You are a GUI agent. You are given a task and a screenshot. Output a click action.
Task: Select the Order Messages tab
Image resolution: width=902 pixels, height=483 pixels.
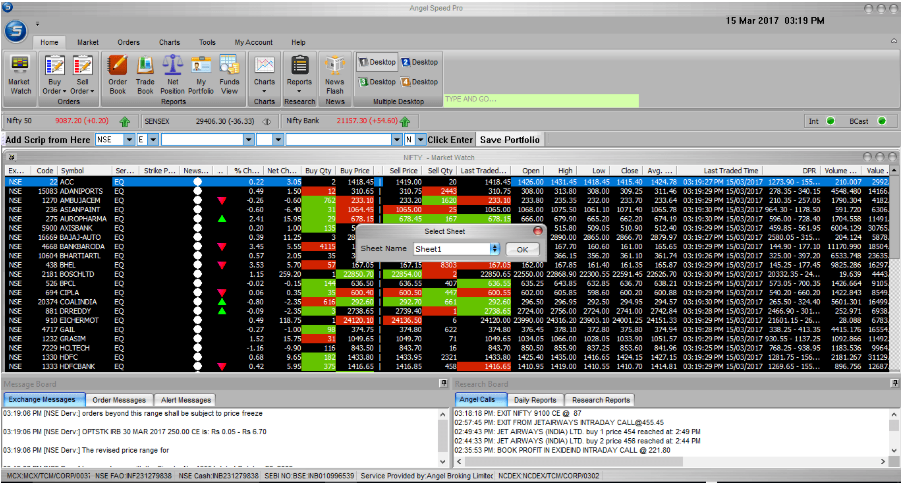click(x=120, y=400)
